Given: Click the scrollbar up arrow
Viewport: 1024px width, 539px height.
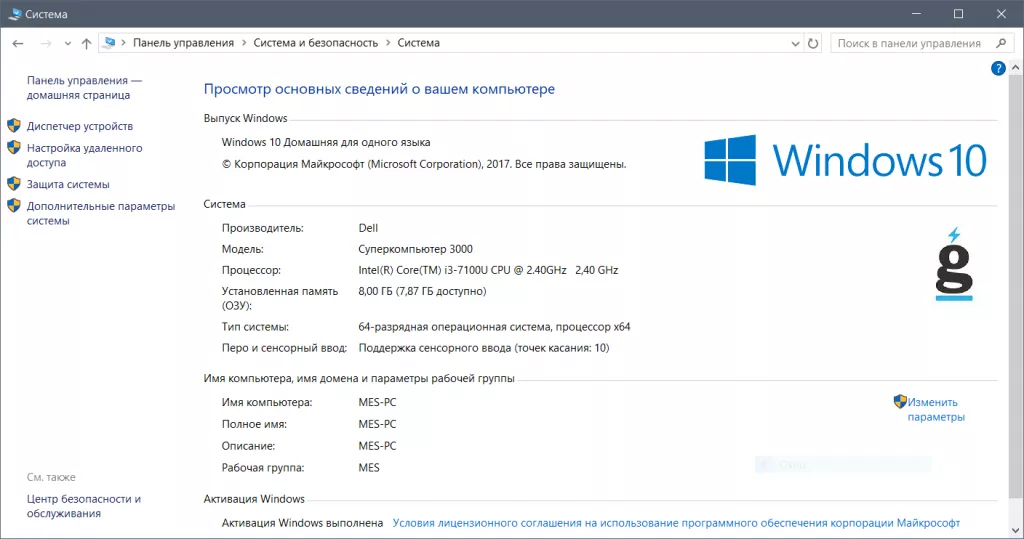Looking at the screenshot, I should coord(1016,67).
